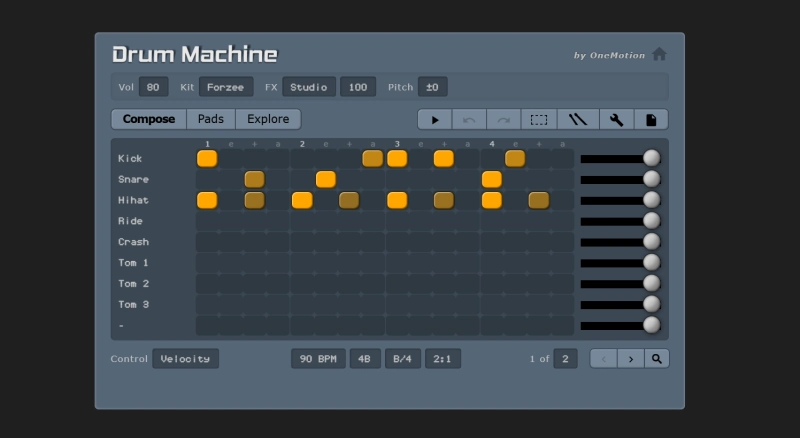The width and height of the screenshot is (800, 438).
Task: Activate the dashed rectangle selection tool
Action: coord(539,120)
